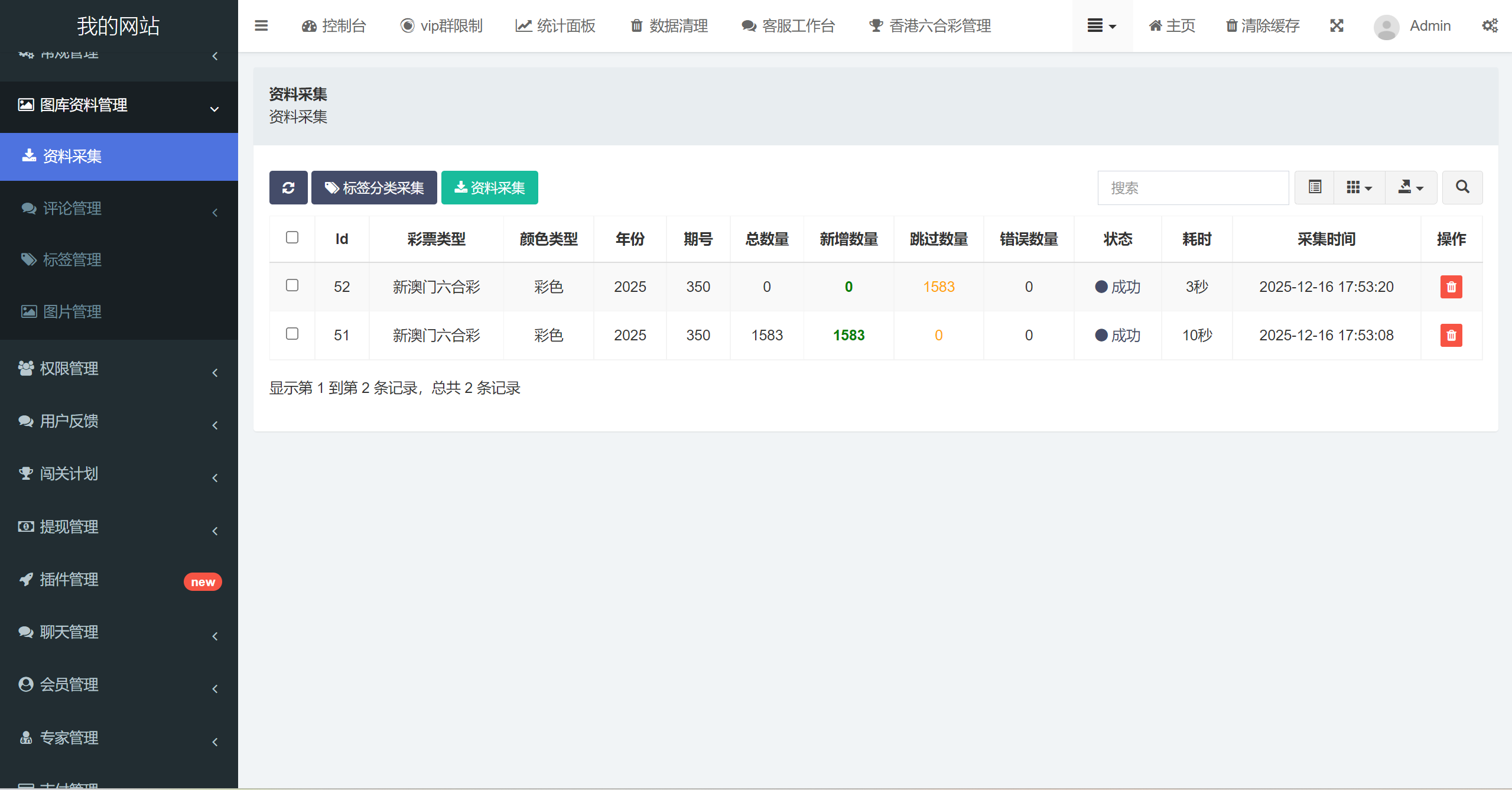
Task: Open the columns grid dropdown
Action: [1359, 188]
